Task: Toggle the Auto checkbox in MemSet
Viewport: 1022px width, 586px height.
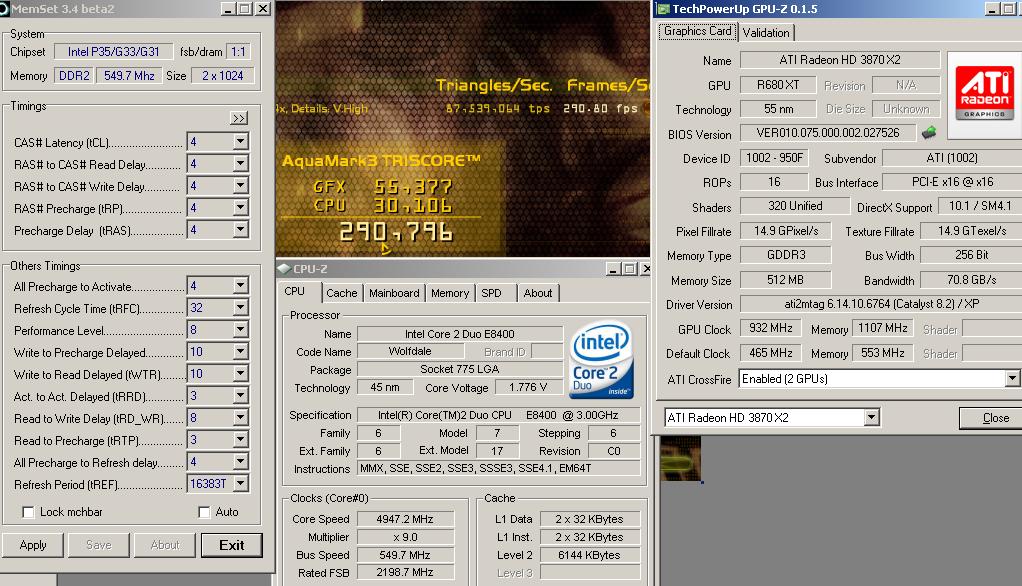Action: click(x=204, y=512)
